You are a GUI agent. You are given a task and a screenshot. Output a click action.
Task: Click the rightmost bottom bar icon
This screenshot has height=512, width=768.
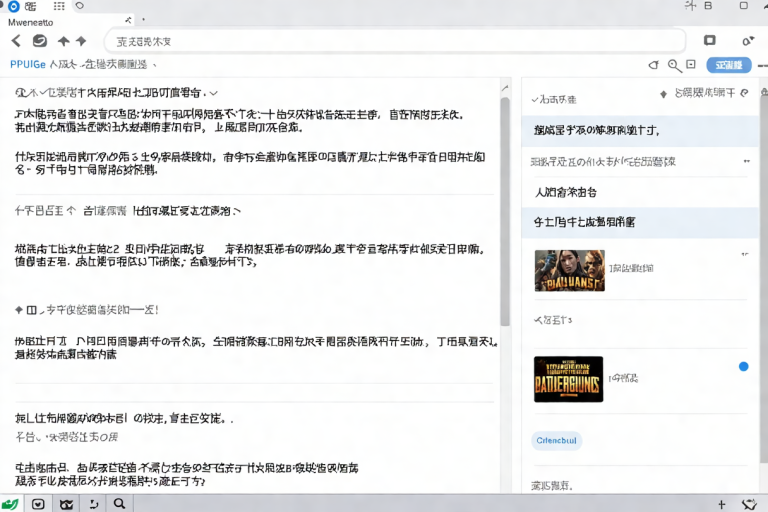point(749,504)
